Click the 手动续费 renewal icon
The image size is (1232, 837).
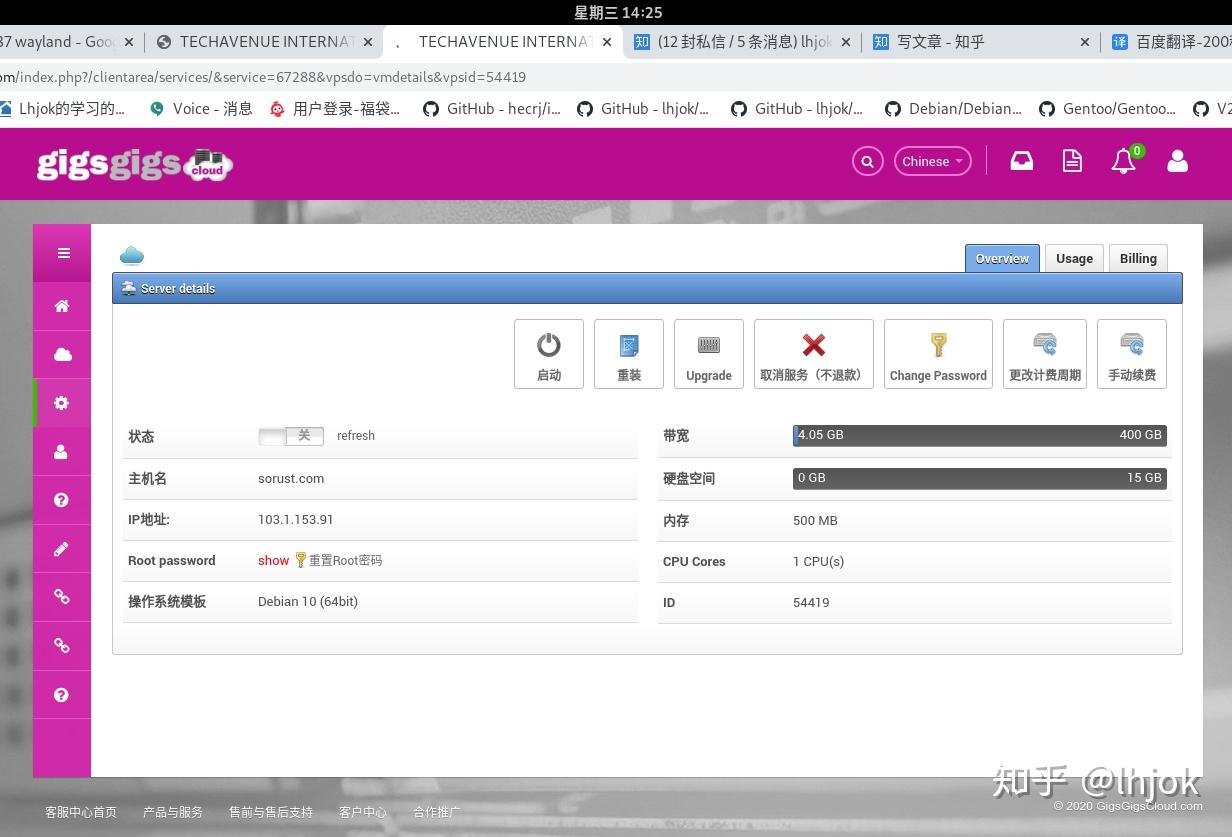click(x=1131, y=353)
